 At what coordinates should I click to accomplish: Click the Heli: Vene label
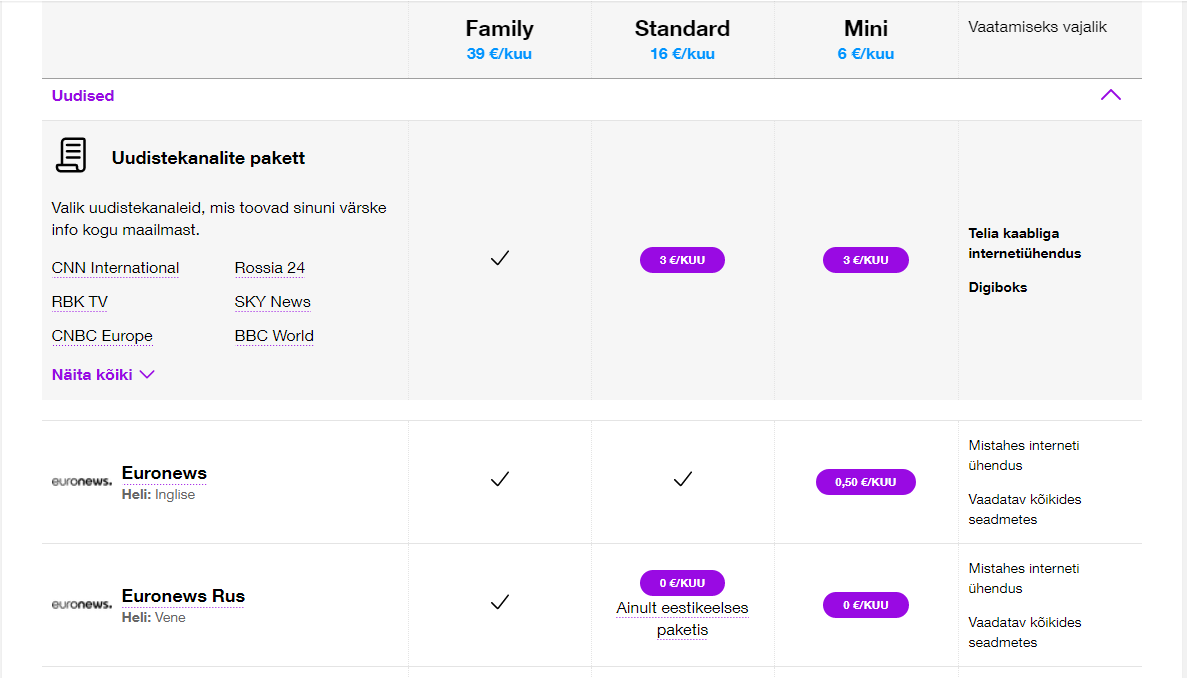point(154,617)
